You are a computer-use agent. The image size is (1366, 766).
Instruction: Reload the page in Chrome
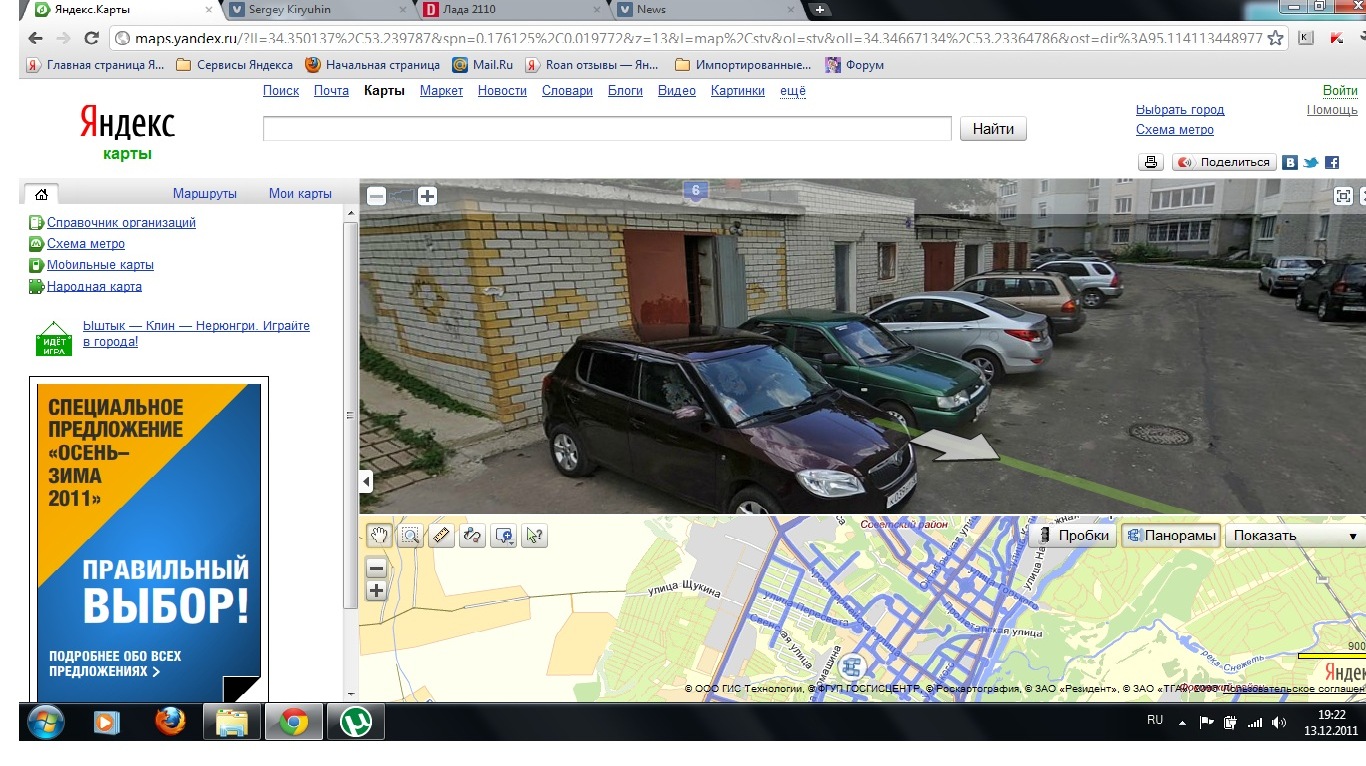click(91, 38)
